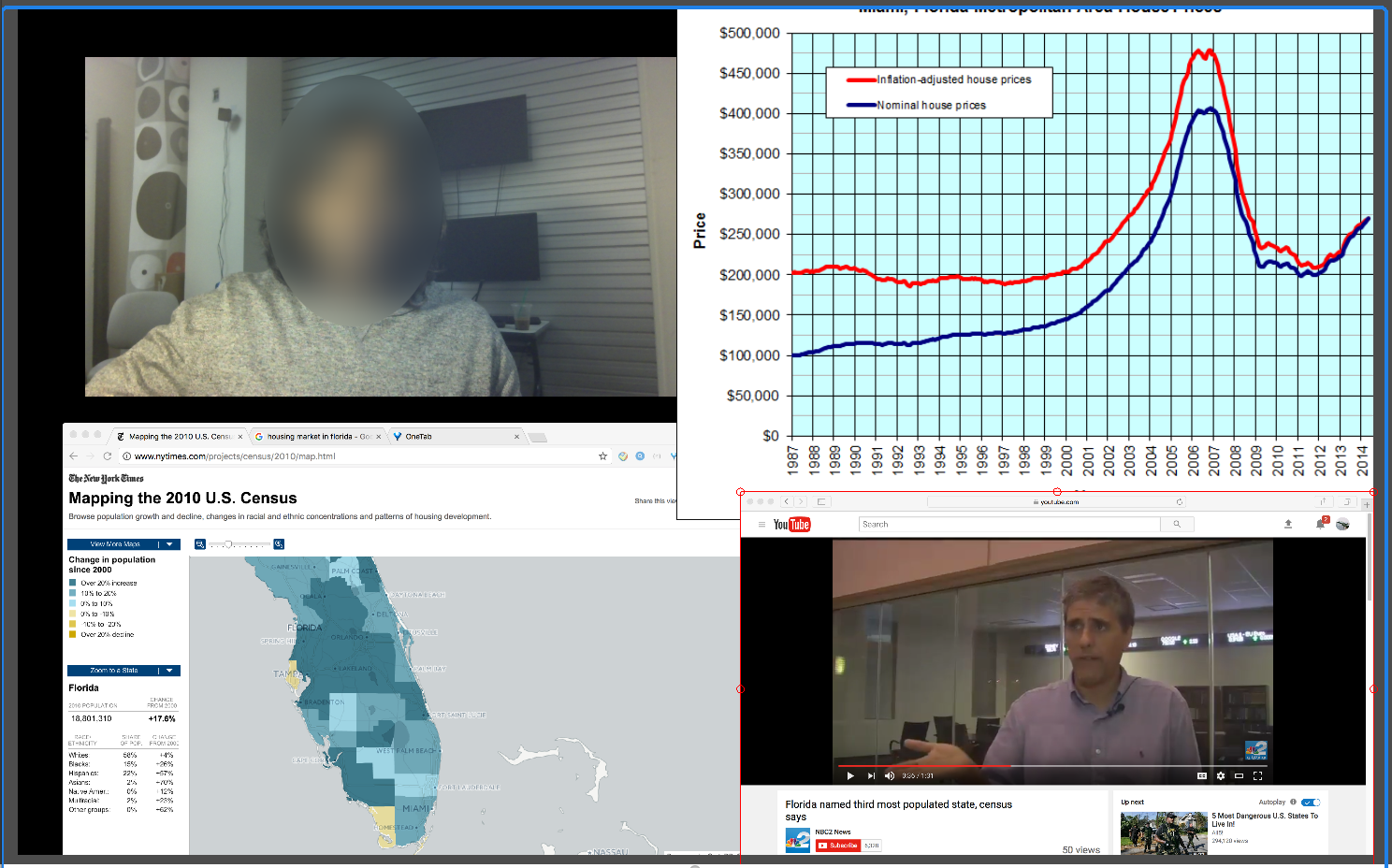This screenshot has height=868, width=1392.
Task: Click the Safari share button
Action: coord(1323,501)
